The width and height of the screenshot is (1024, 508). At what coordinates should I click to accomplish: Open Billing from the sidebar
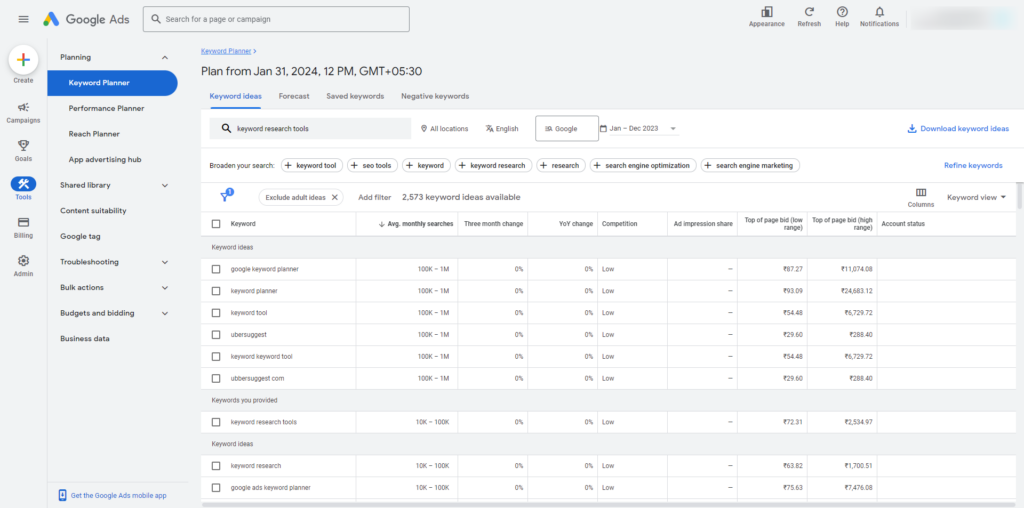[24, 227]
